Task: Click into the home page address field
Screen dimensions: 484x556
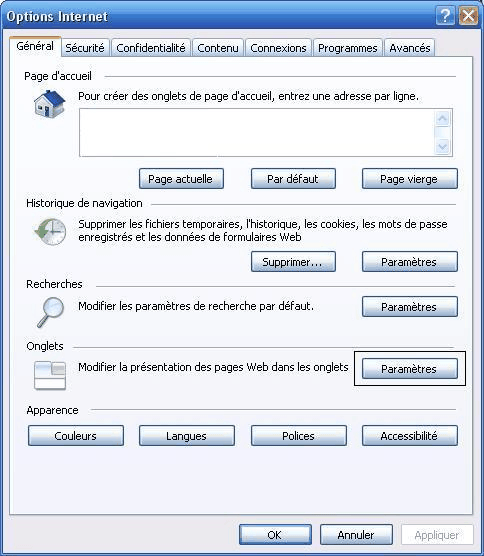Action: 257,133
